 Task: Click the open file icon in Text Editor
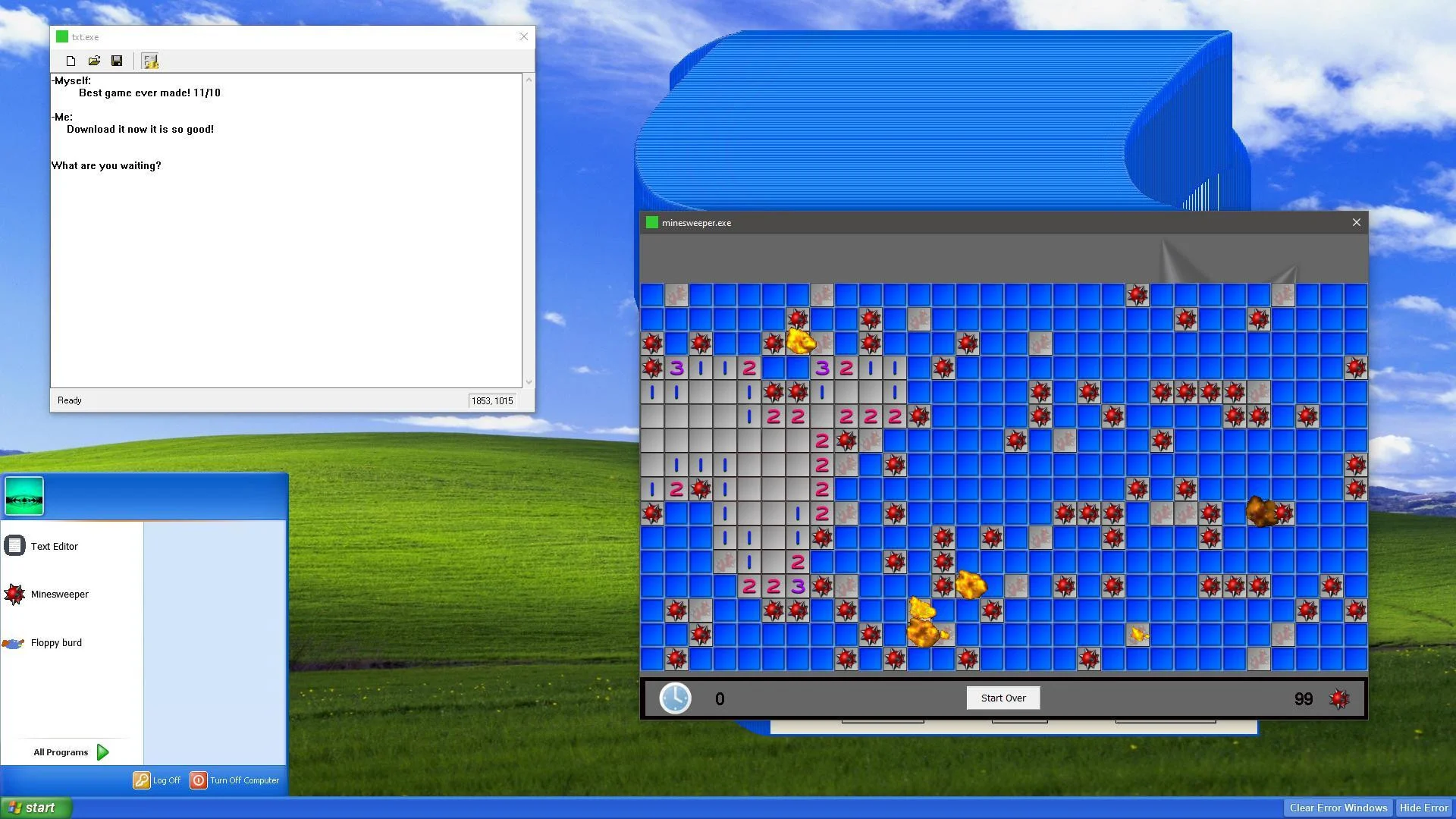pos(94,61)
